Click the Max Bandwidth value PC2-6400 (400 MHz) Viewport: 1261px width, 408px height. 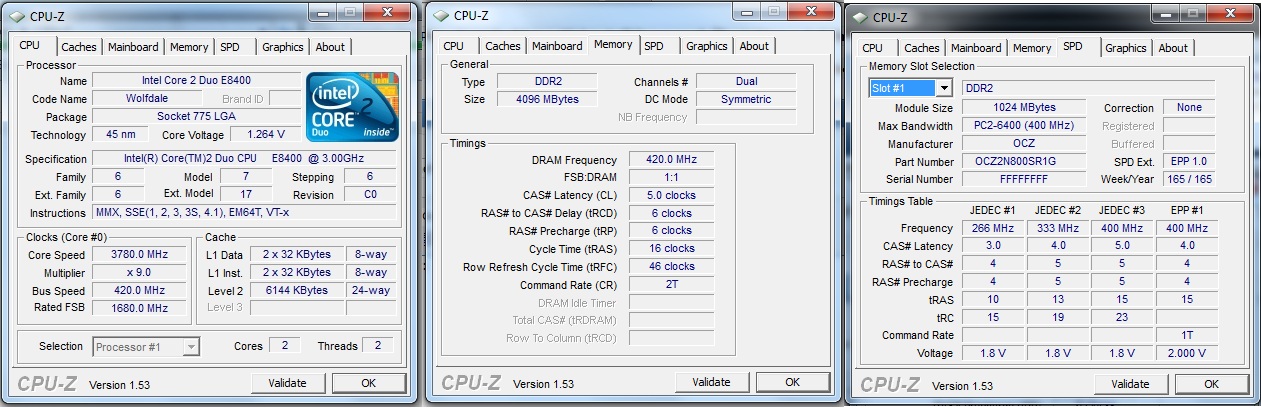[x=1024, y=126]
